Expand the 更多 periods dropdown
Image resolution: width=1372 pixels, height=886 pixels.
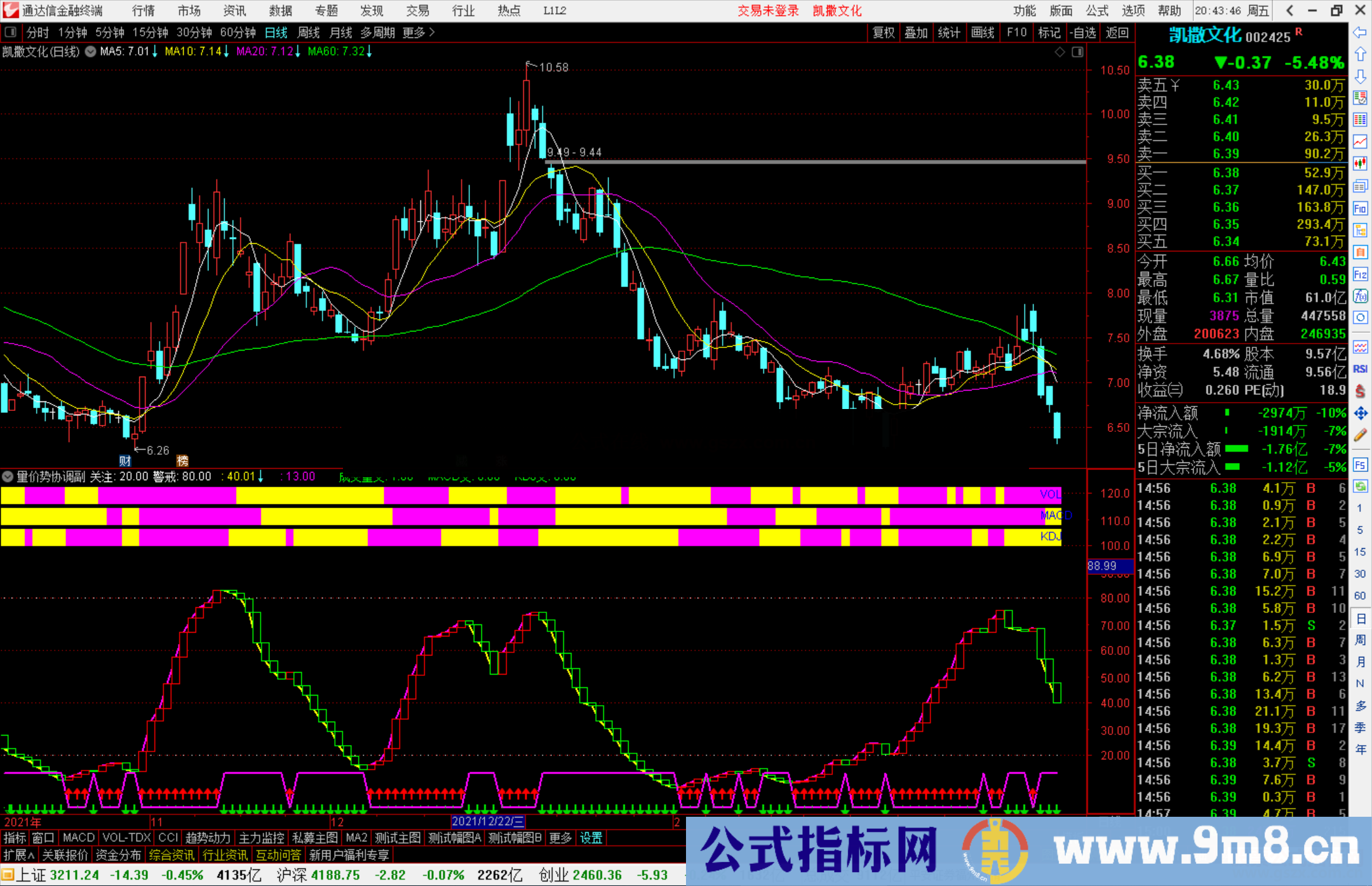414,32
